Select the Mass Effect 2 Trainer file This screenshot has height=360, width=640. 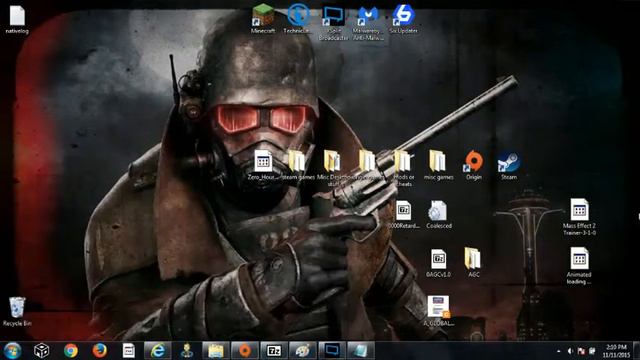pos(579,217)
